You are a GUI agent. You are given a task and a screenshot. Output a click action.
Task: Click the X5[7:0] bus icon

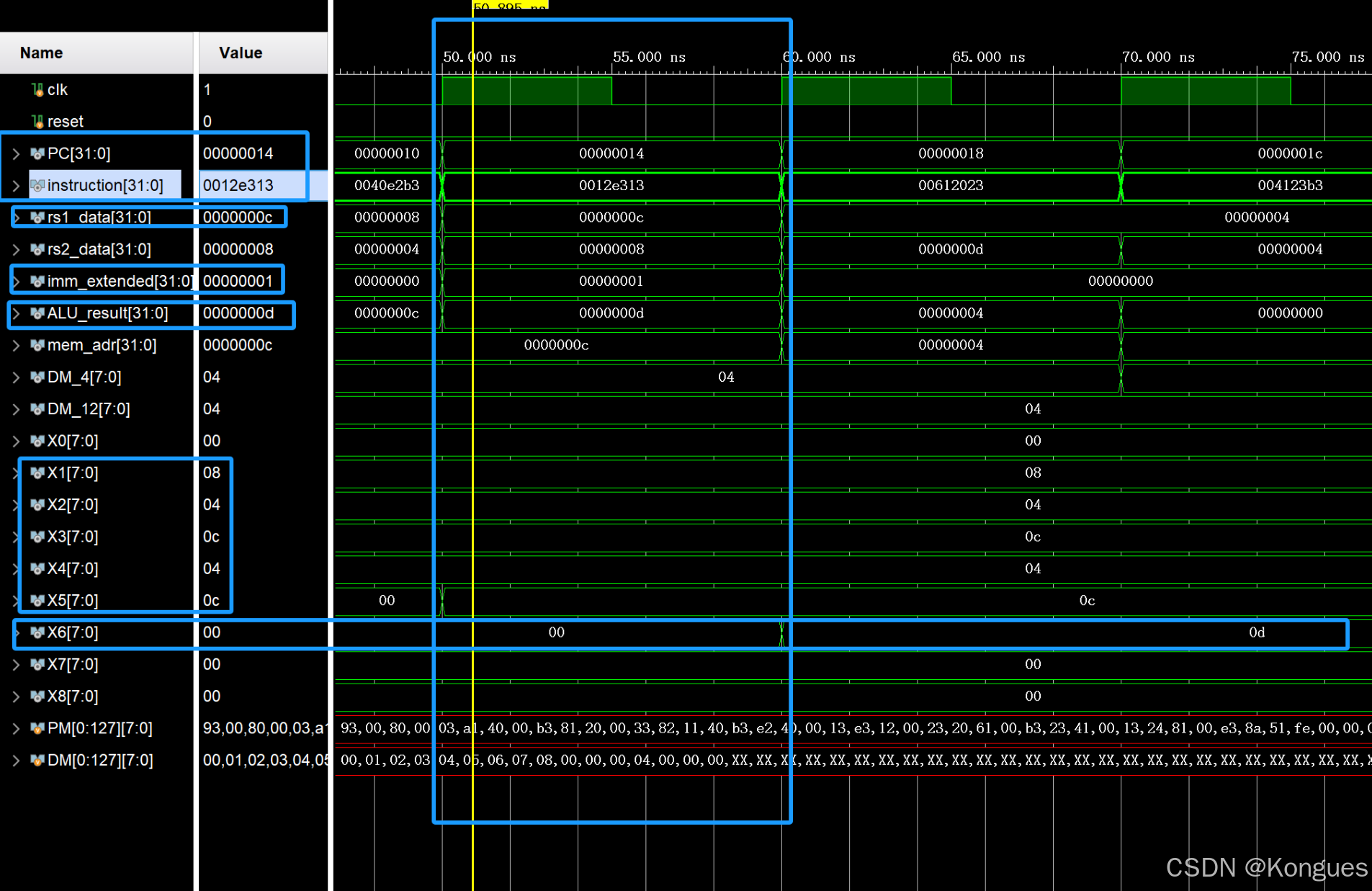37,600
